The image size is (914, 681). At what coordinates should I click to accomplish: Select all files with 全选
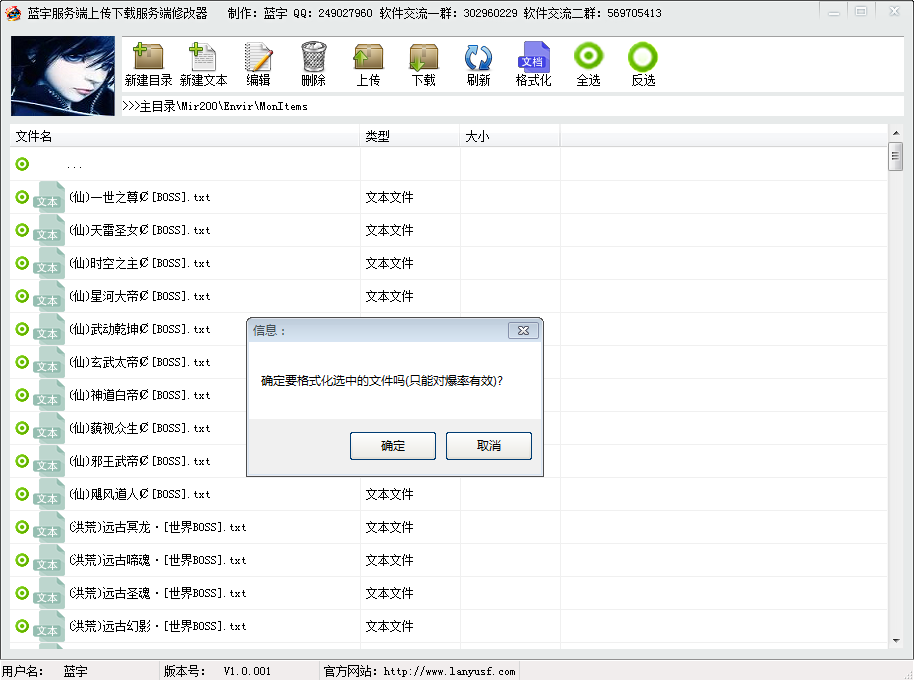pyautogui.click(x=588, y=57)
